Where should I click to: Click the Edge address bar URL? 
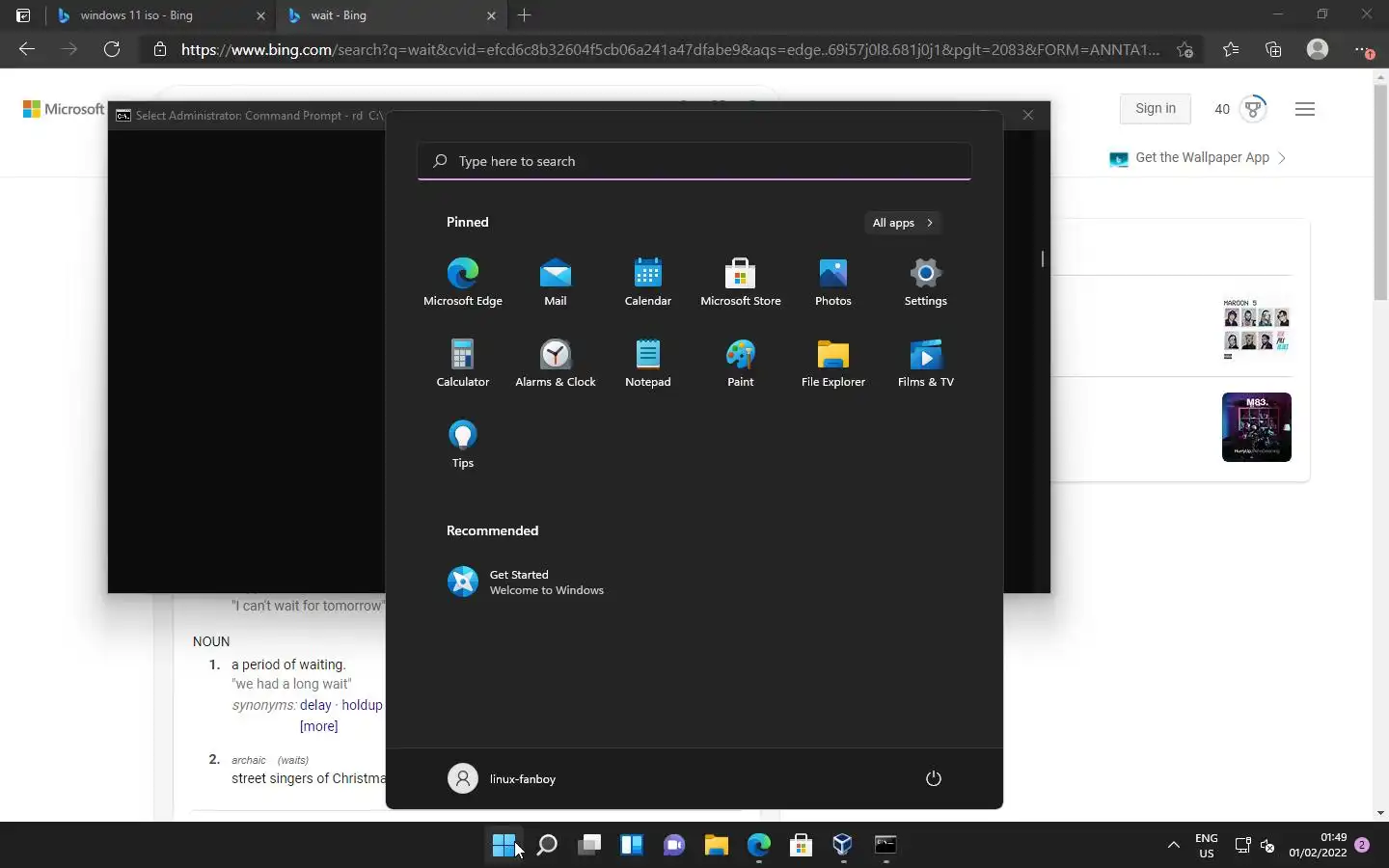[x=670, y=49]
